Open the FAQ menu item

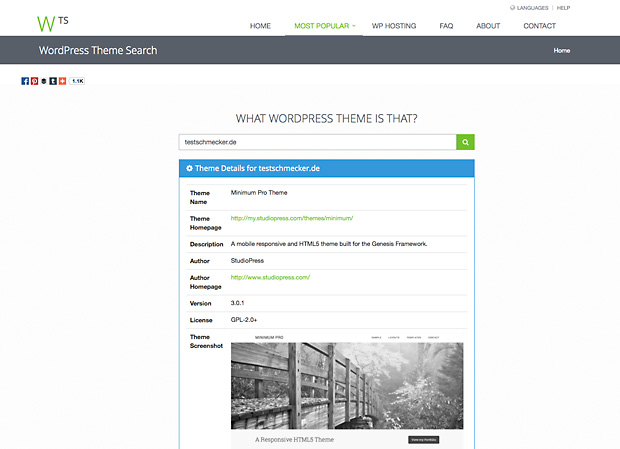point(446,26)
